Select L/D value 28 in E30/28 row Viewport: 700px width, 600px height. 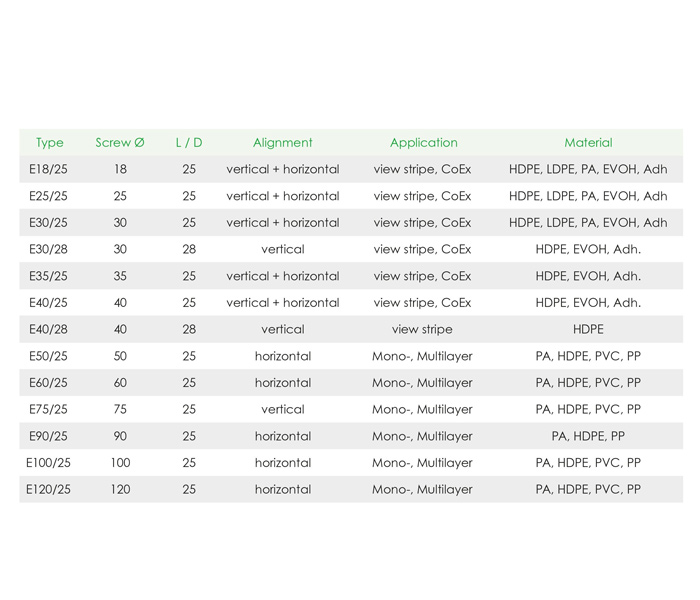tap(189, 249)
